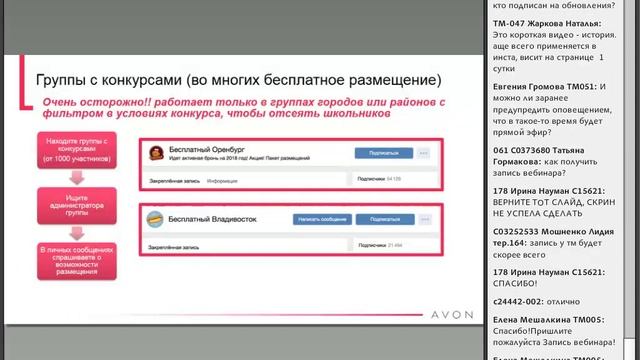Click Подписчики count for Владивосток
Viewport: 640px width, 360px height.
pyautogui.click(x=380, y=245)
